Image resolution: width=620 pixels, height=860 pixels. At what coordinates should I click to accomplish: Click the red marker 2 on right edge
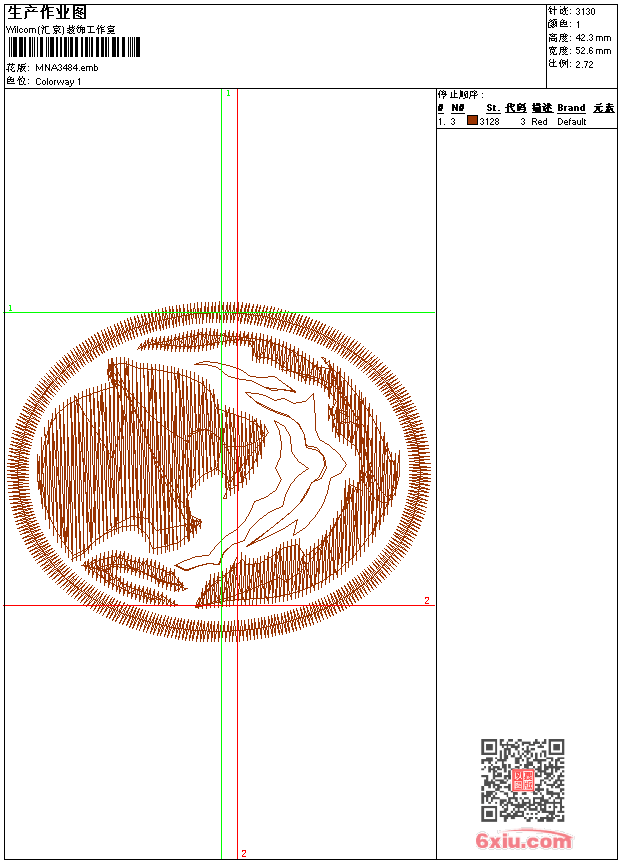427,600
